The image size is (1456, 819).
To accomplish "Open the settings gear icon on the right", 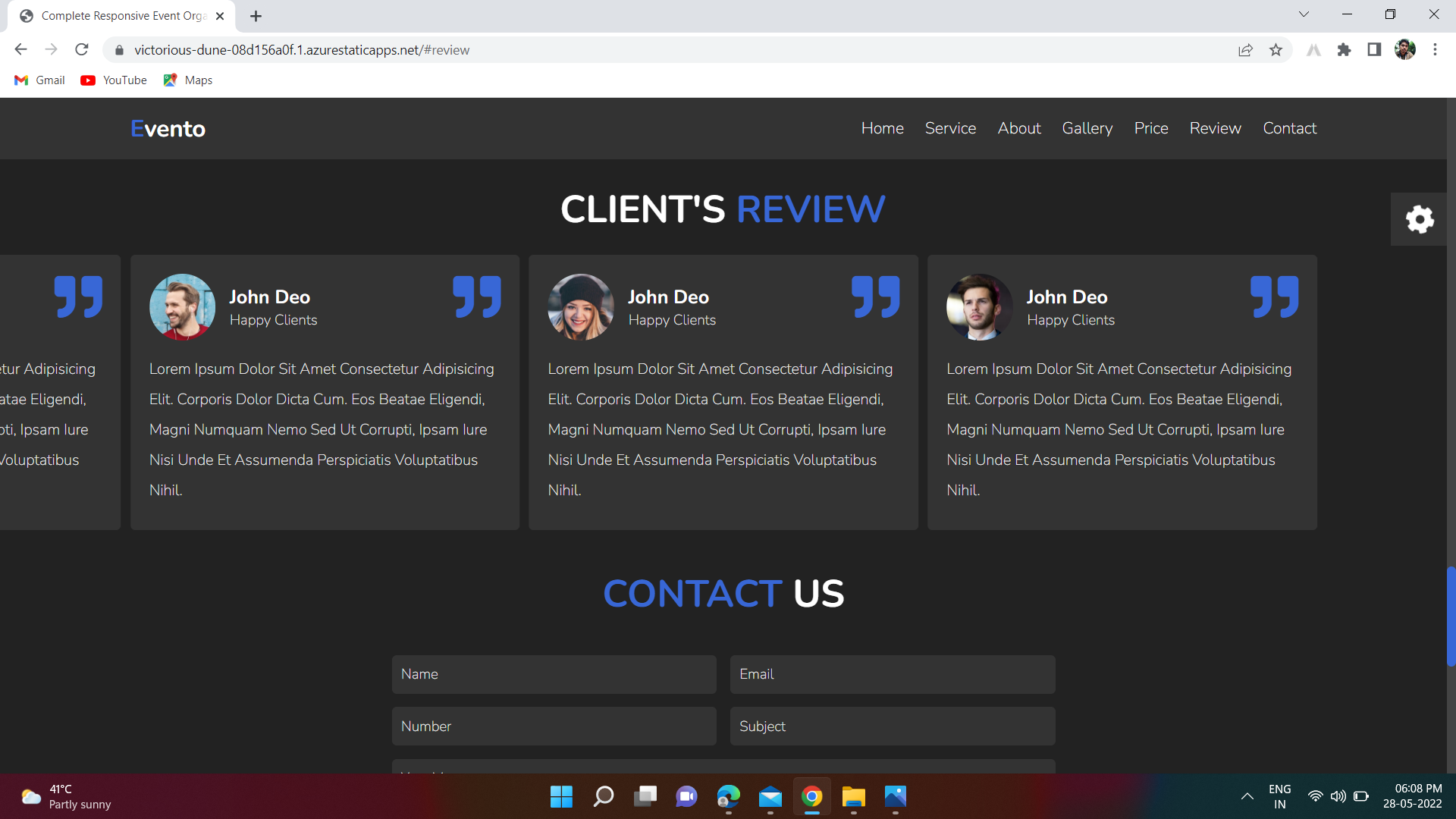I will coord(1420,219).
